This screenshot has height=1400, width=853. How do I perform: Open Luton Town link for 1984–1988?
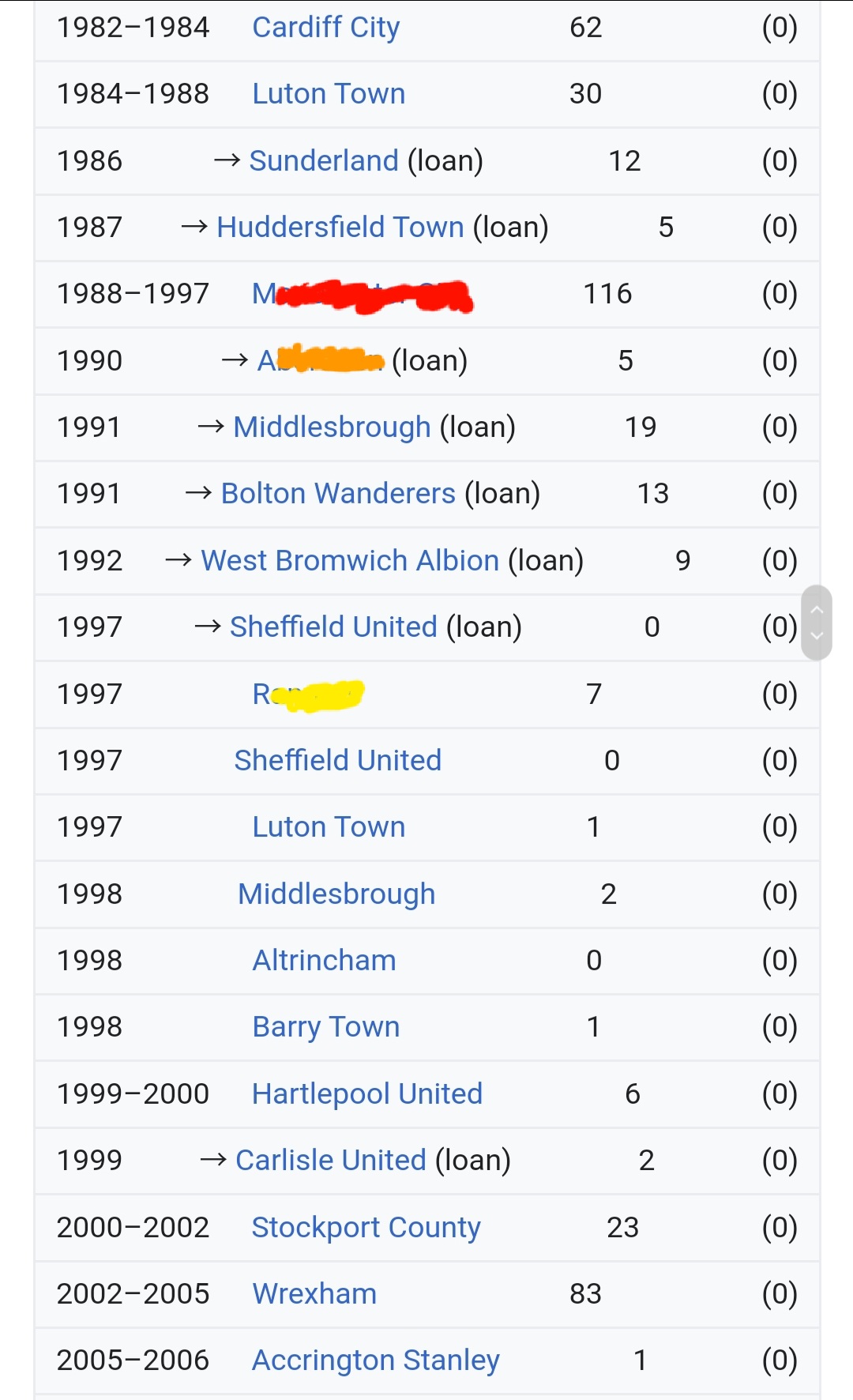[329, 94]
